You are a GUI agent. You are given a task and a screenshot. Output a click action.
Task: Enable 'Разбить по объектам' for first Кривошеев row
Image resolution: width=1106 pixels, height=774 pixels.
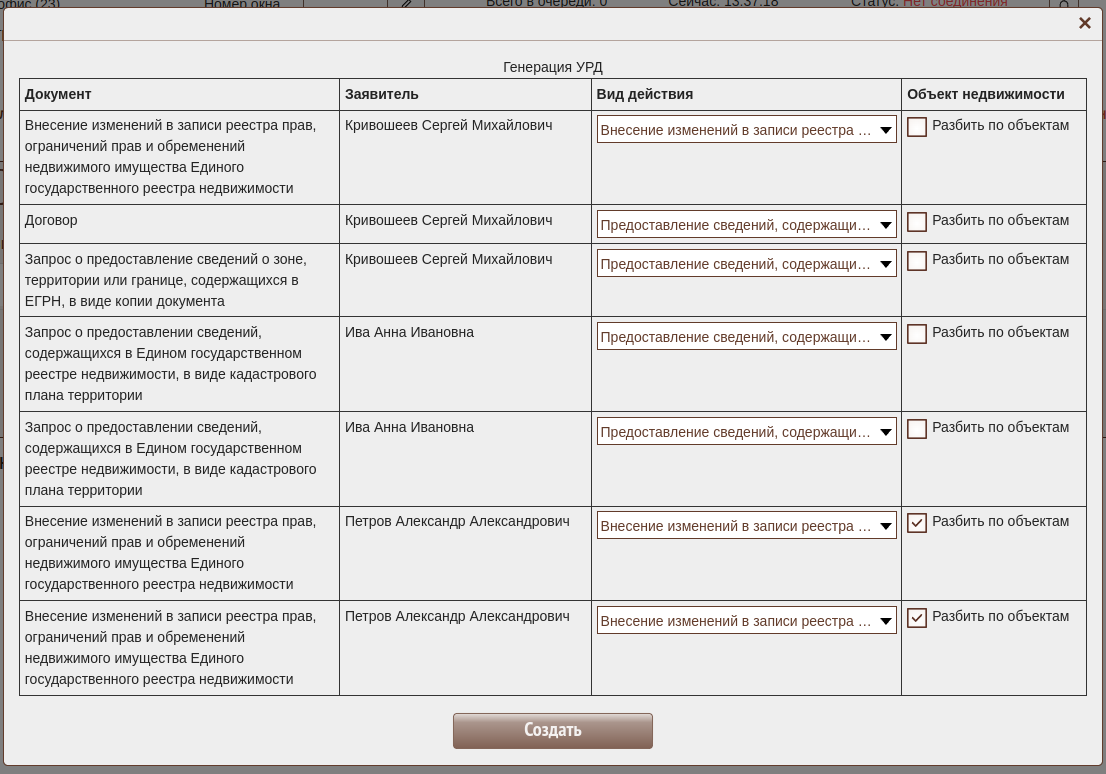tap(917, 127)
